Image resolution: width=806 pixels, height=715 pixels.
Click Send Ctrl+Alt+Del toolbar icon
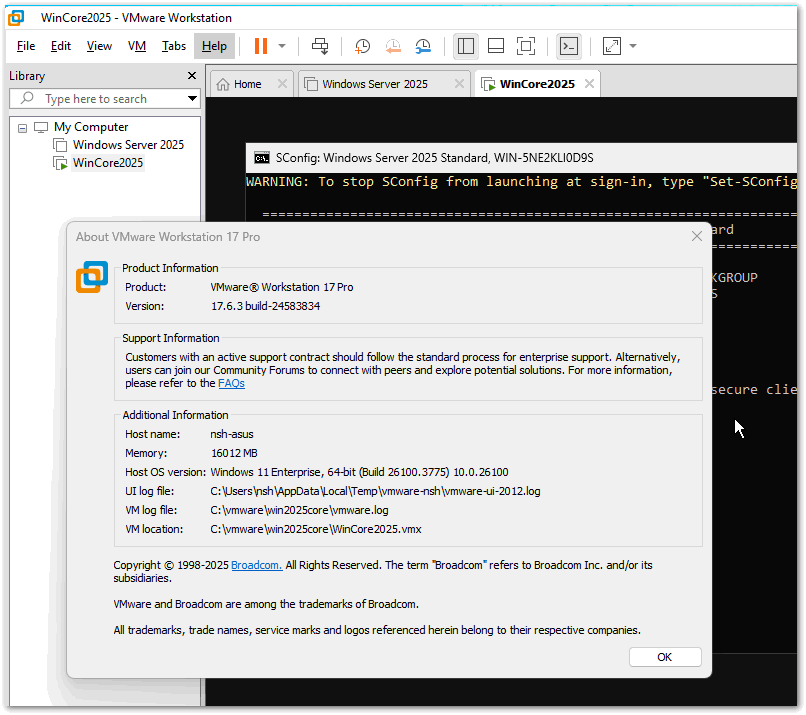(320, 46)
